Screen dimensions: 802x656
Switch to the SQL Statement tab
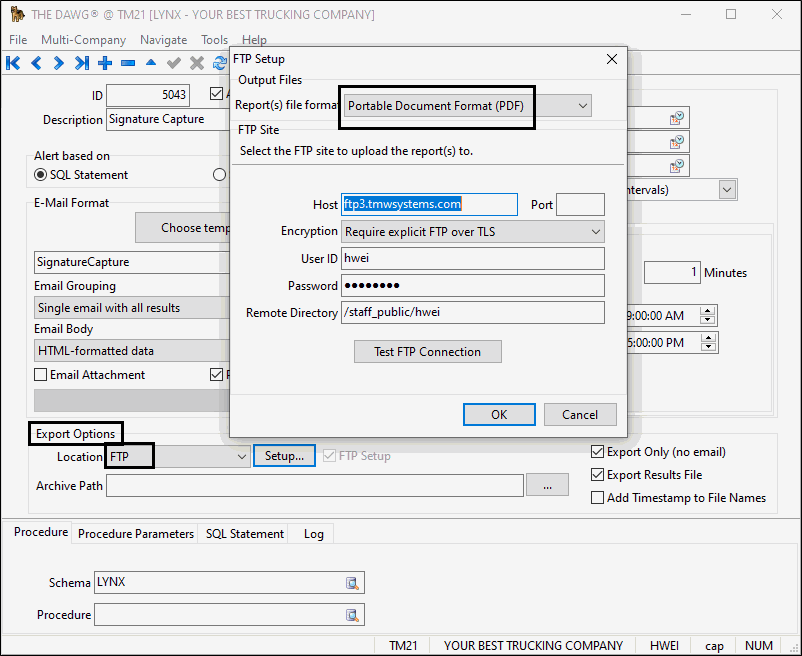(244, 534)
